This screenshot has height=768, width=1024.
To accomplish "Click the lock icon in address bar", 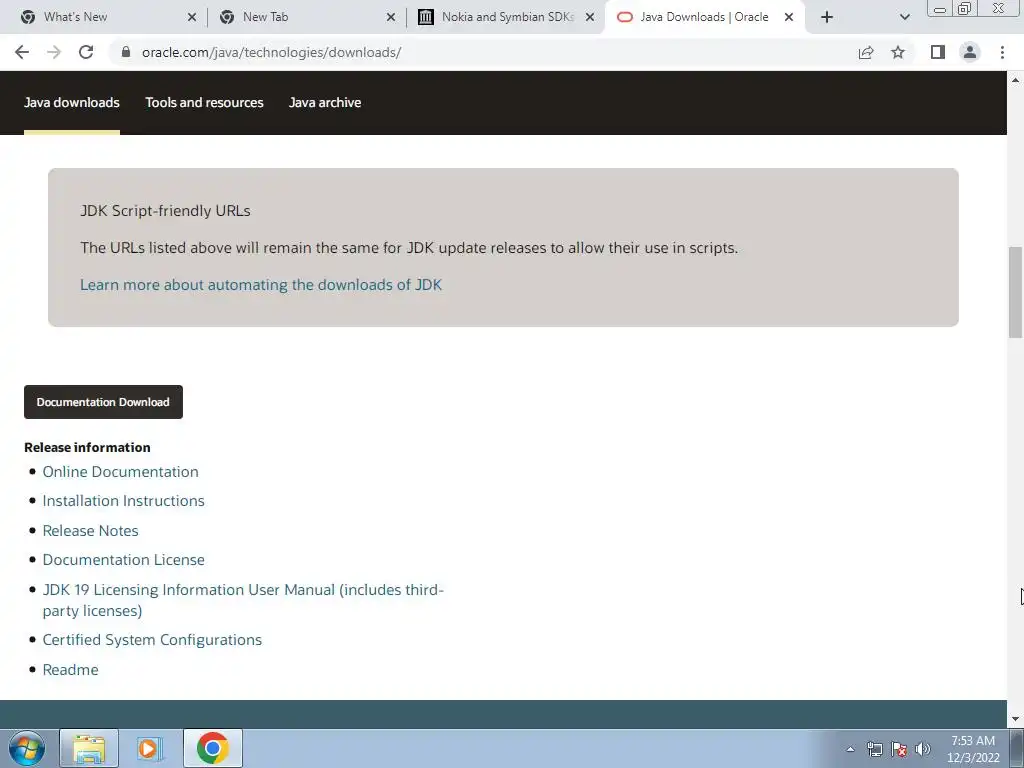I will click(126, 52).
